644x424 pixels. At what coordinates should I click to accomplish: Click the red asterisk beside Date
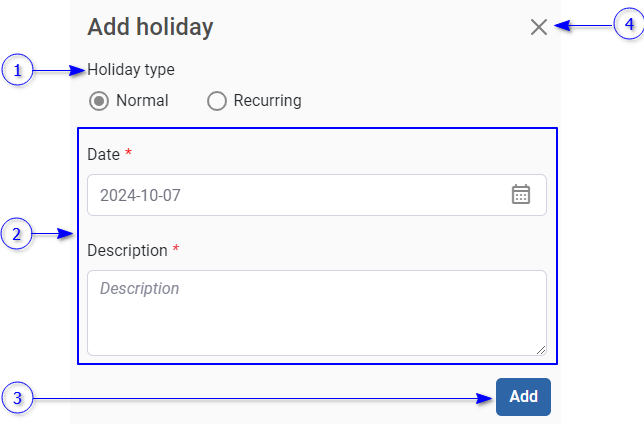pyautogui.click(x=129, y=154)
